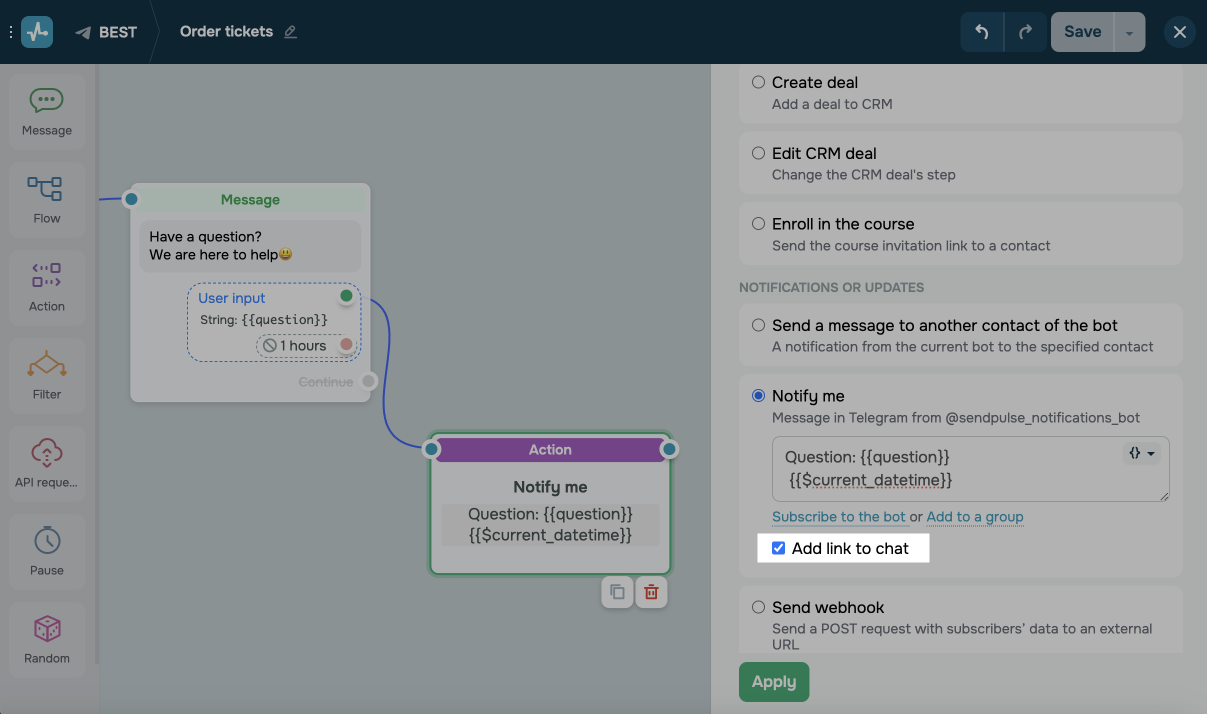Select the API request block
Screen dimensions: 1207x714
click(47, 463)
